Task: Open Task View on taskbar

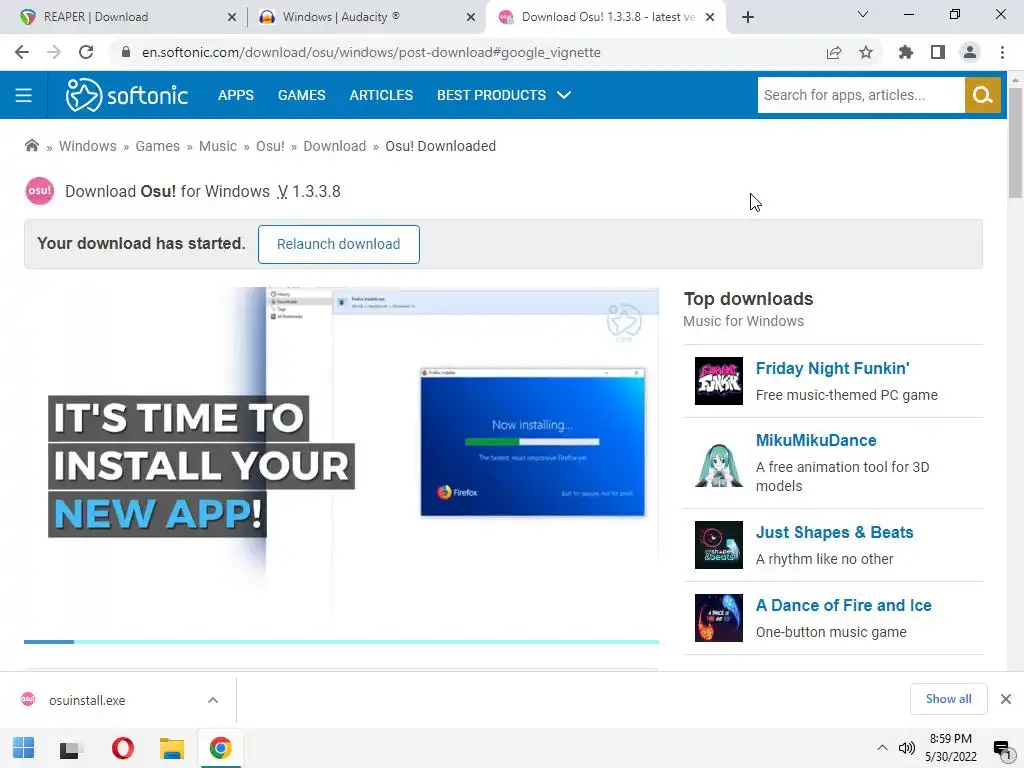Action: 70,748
